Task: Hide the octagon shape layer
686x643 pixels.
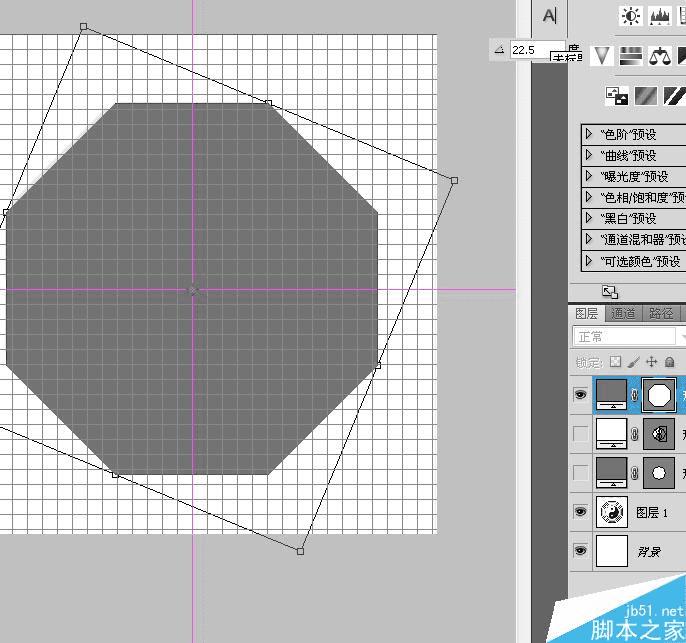Action: [580, 395]
